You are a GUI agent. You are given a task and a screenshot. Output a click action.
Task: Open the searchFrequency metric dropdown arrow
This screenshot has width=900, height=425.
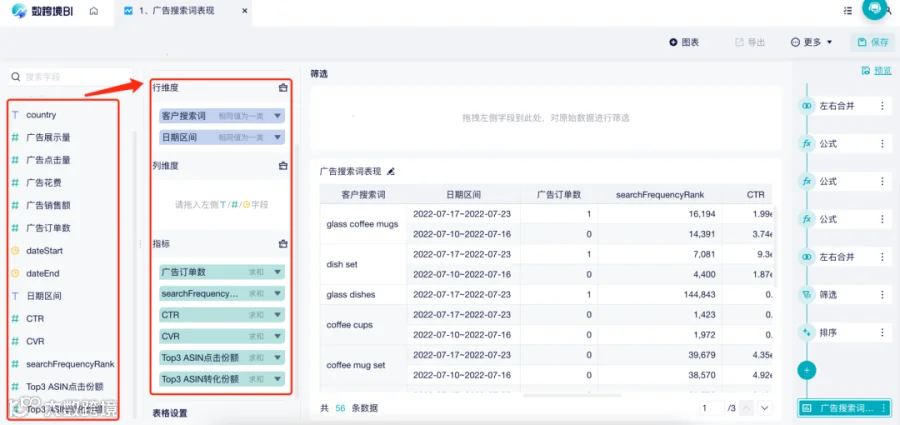(277, 293)
